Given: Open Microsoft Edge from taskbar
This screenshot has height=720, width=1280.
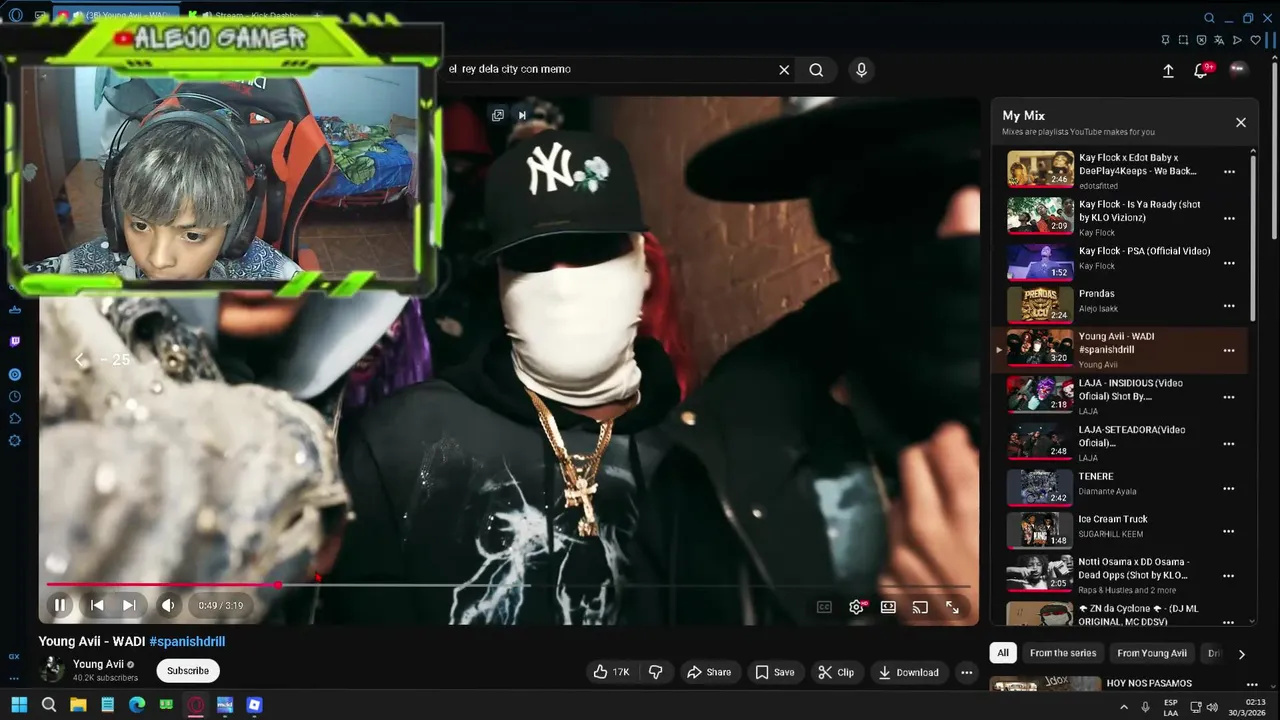Looking at the screenshot, I should click(x=137, y=705).
